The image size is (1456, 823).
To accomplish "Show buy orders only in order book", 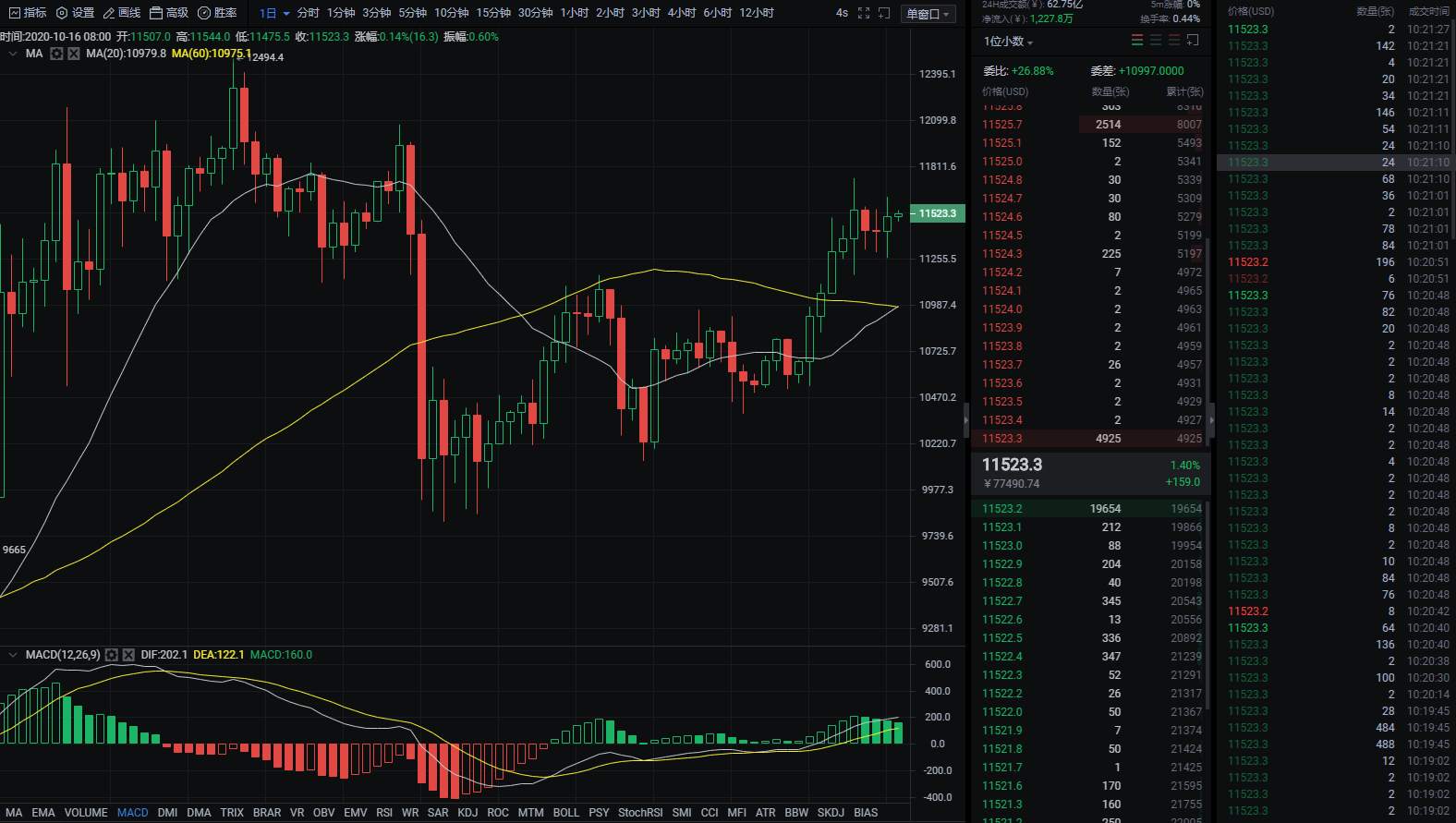I will [1156, 41].
